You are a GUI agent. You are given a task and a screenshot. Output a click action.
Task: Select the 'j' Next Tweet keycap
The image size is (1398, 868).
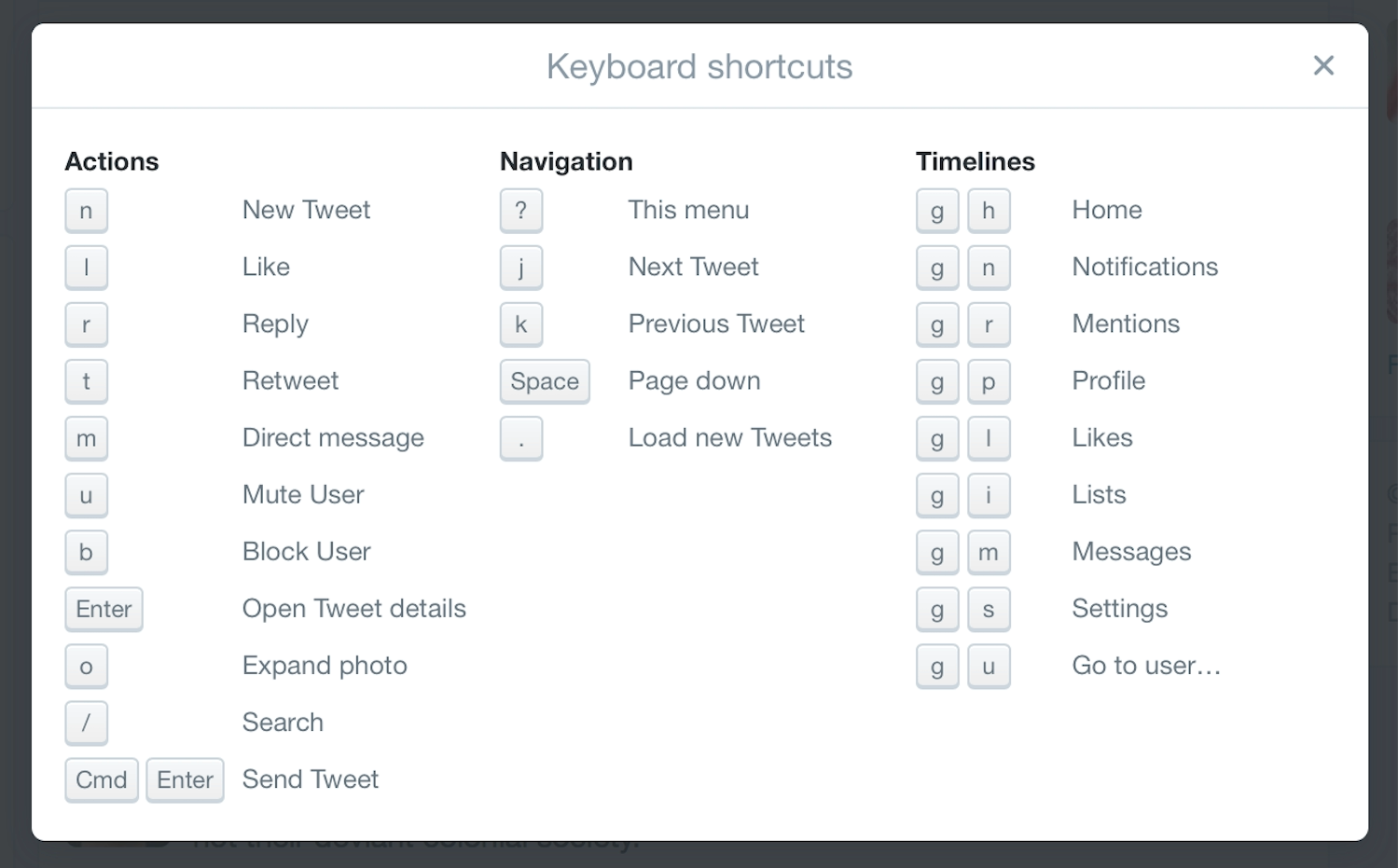click(520, 268)
